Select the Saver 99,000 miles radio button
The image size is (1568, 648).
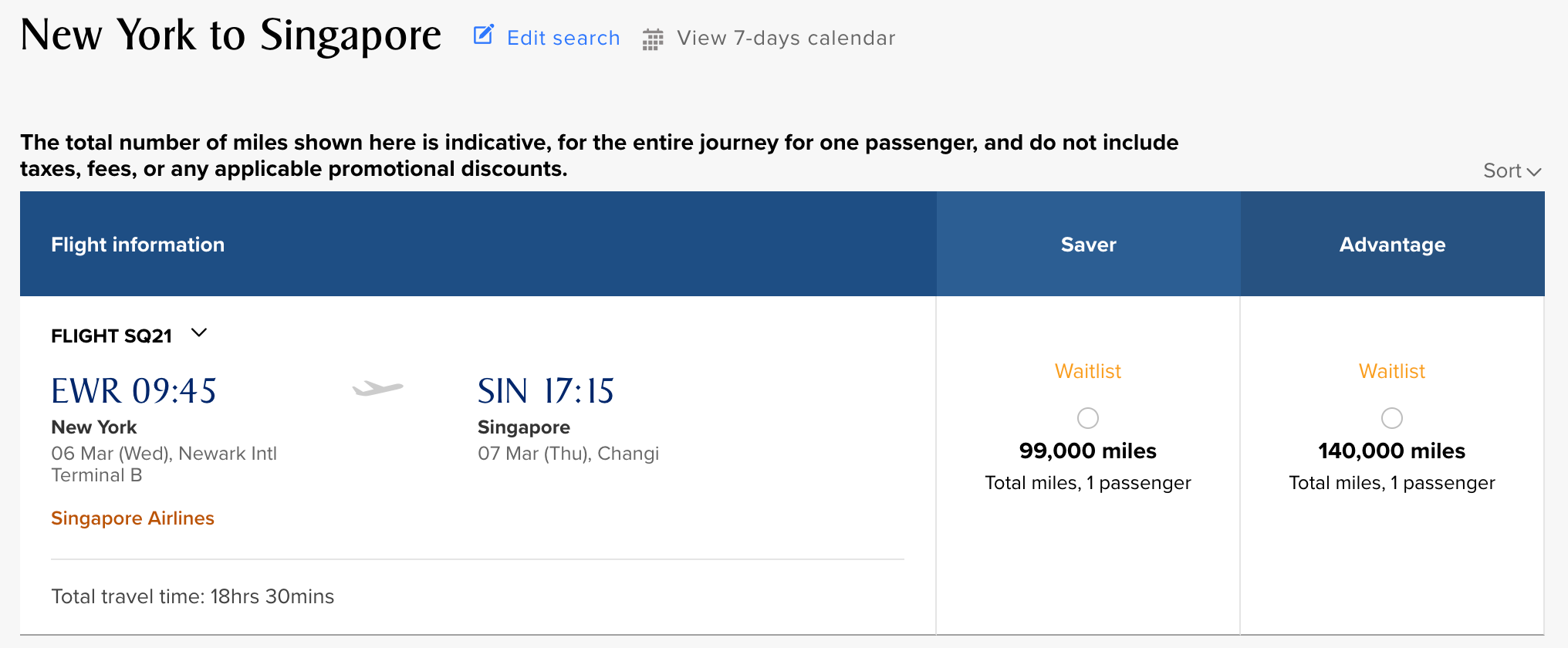pyautogui.click(x=1088, y=418)
